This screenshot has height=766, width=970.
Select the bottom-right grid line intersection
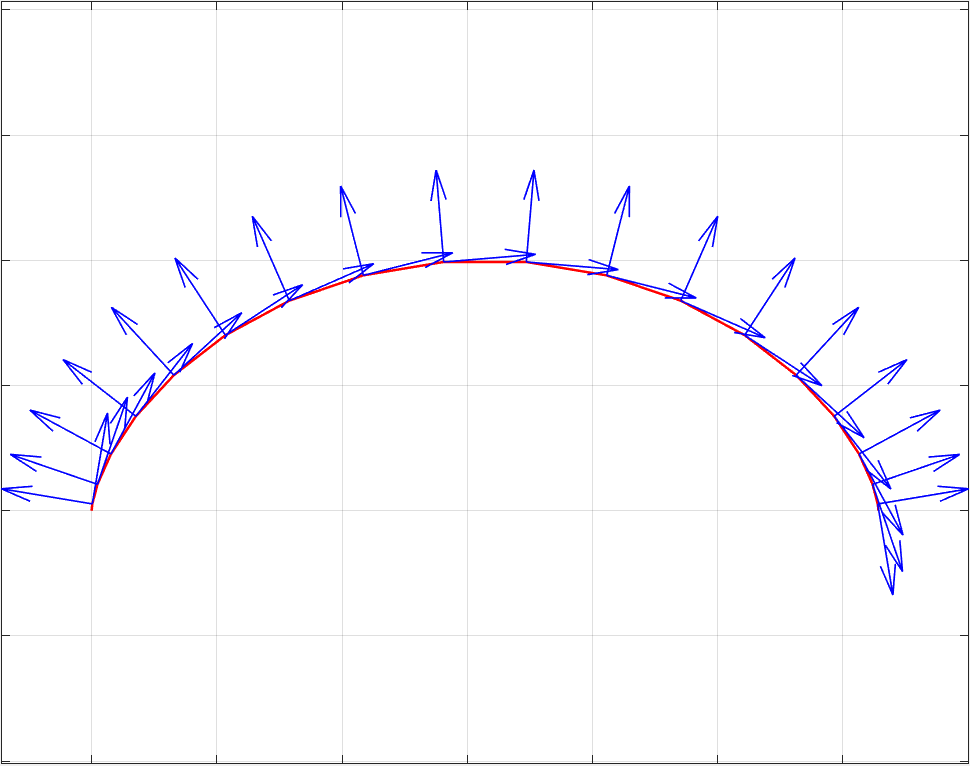842,635
